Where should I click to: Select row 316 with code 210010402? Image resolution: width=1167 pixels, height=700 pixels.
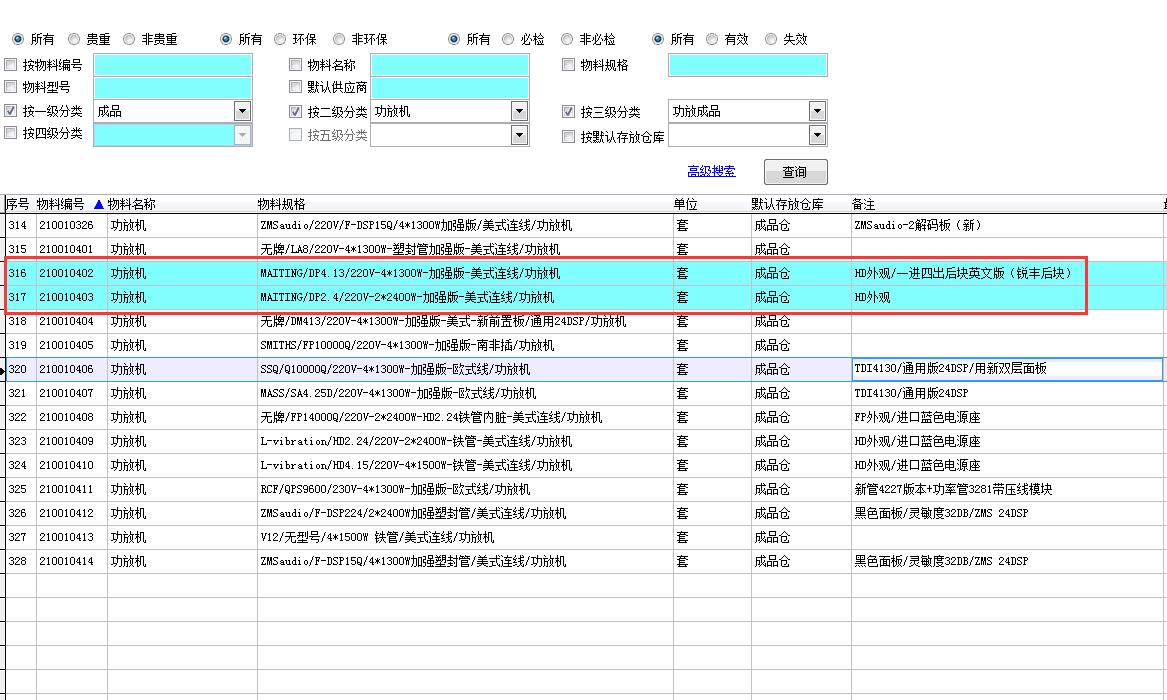click(66, 273)
